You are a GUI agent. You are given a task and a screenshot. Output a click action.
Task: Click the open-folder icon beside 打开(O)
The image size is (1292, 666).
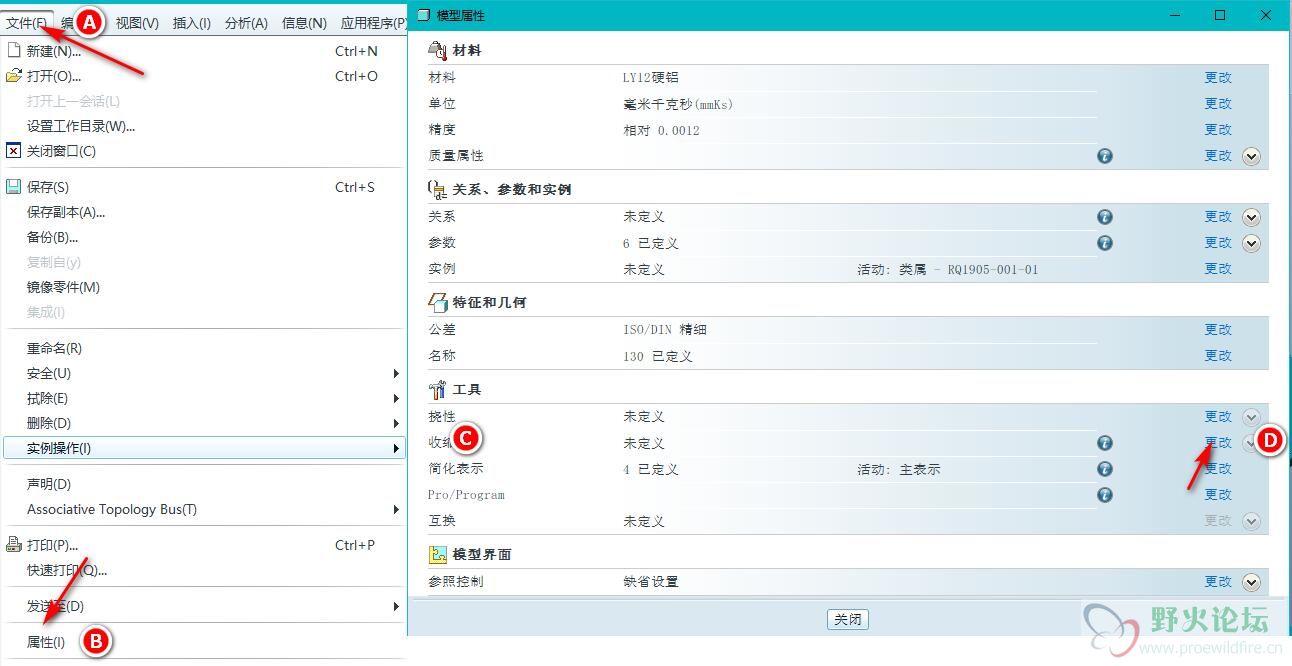14,76
